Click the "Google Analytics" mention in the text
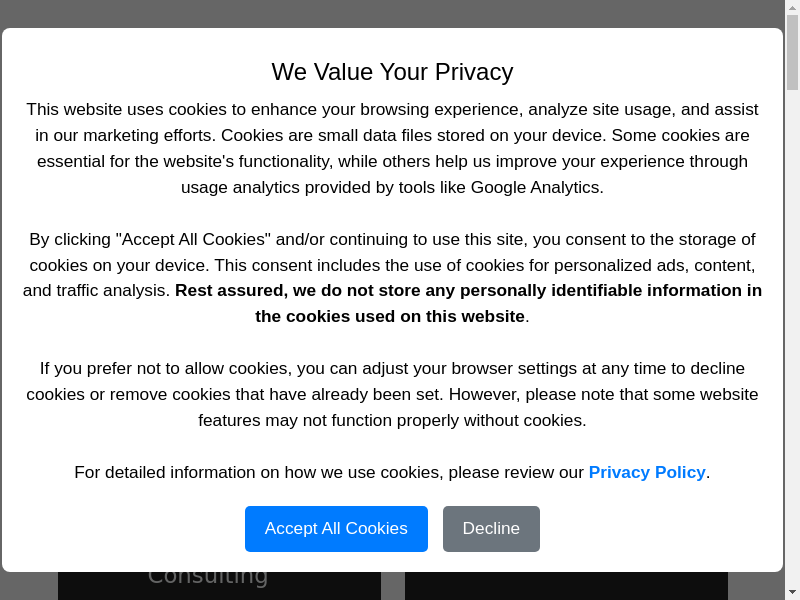800x600 pixels. [x=536, y=187]
